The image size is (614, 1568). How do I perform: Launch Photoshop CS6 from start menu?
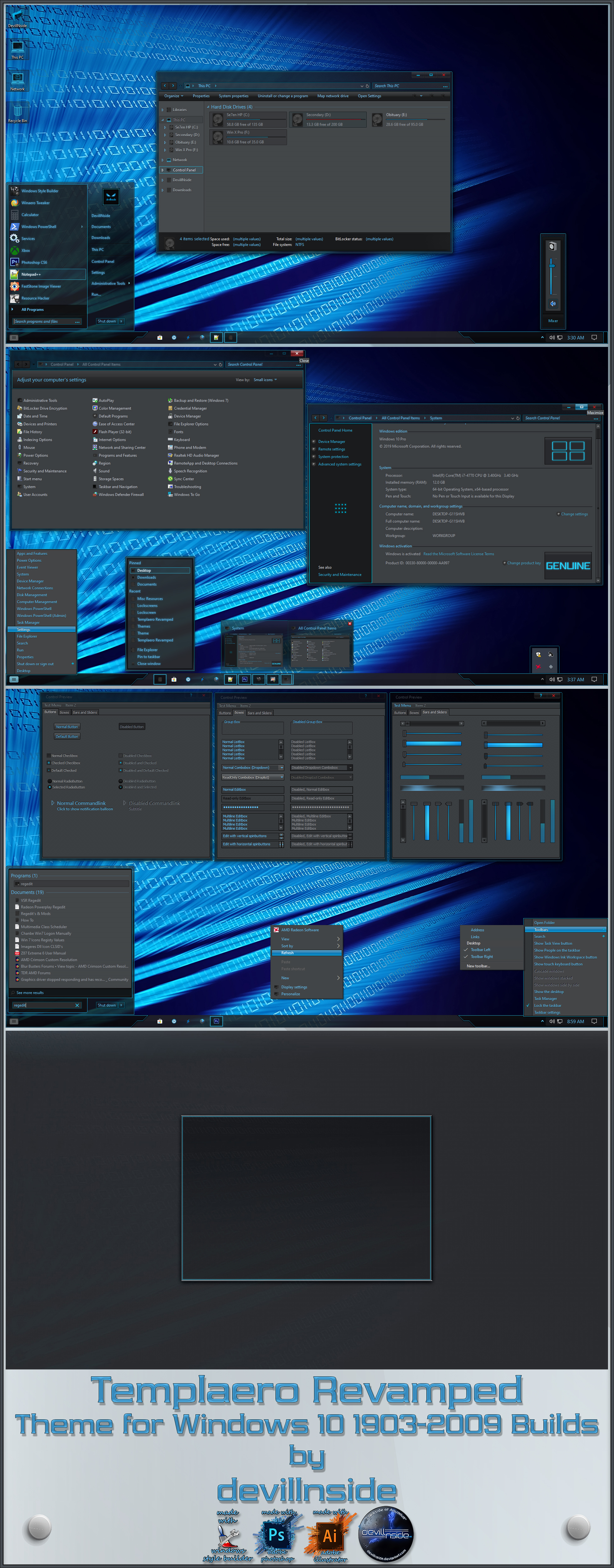pos(47,262)
